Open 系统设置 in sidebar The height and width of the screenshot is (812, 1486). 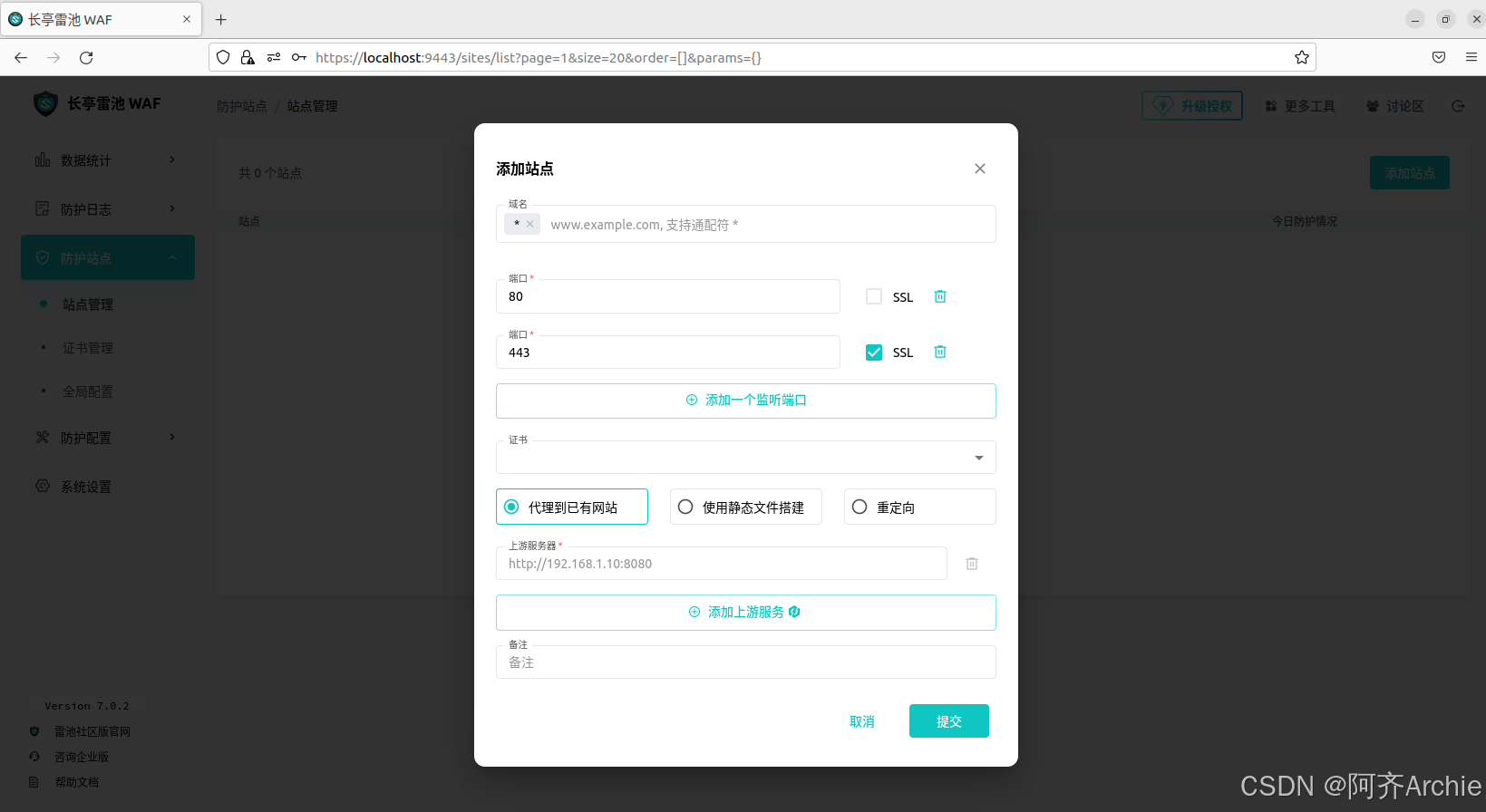[x=107, y=487]
